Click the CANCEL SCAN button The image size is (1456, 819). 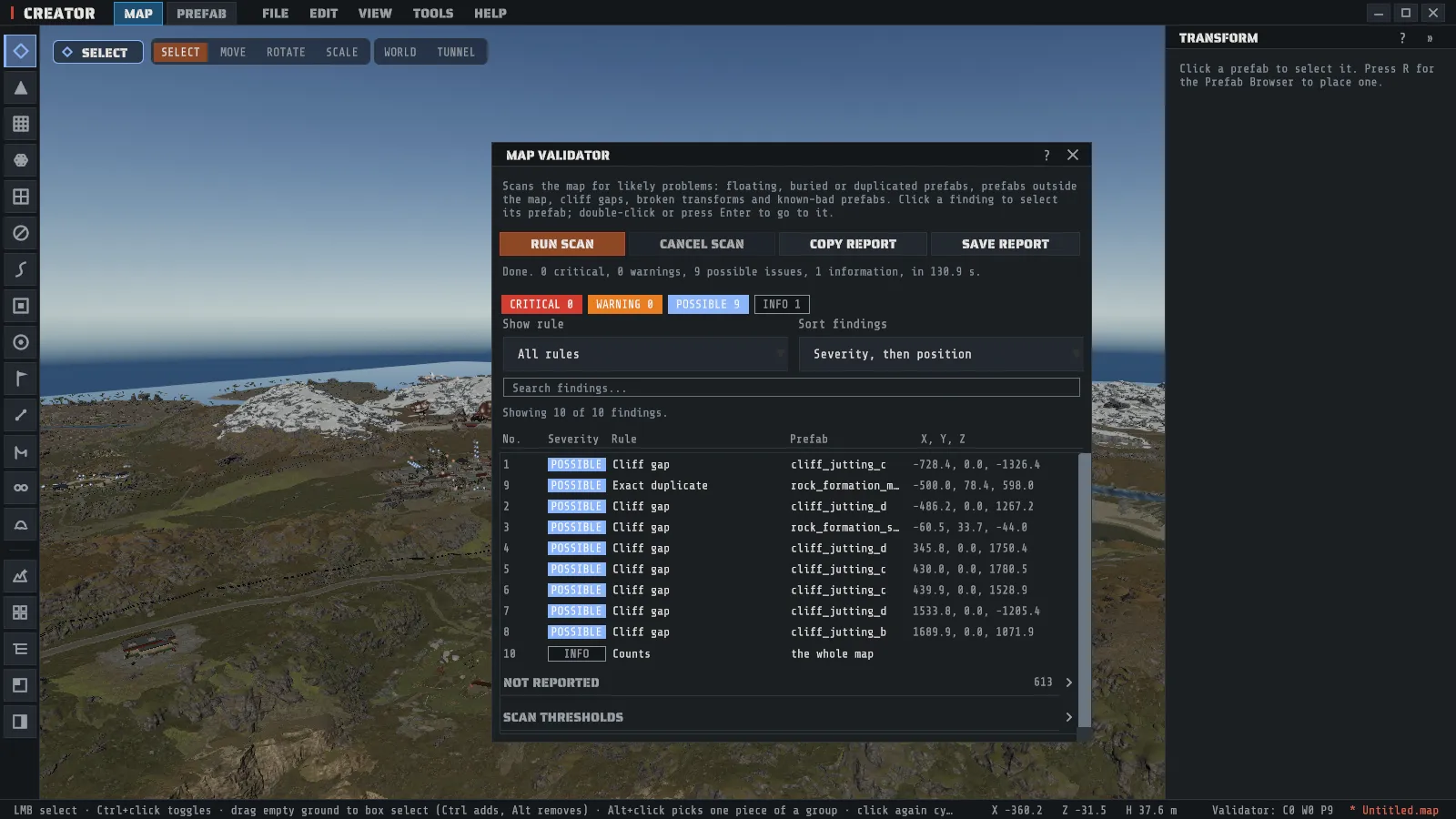702,244
